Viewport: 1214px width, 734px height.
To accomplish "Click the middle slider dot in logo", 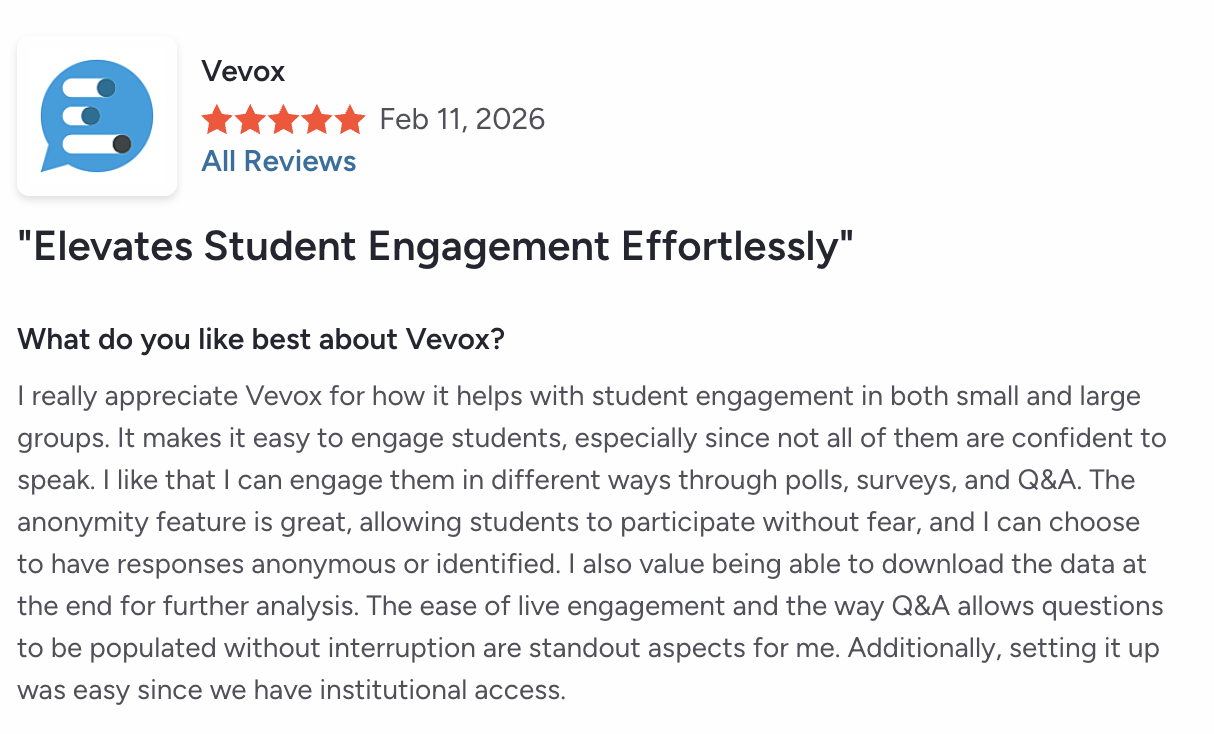I will [90, 116].
